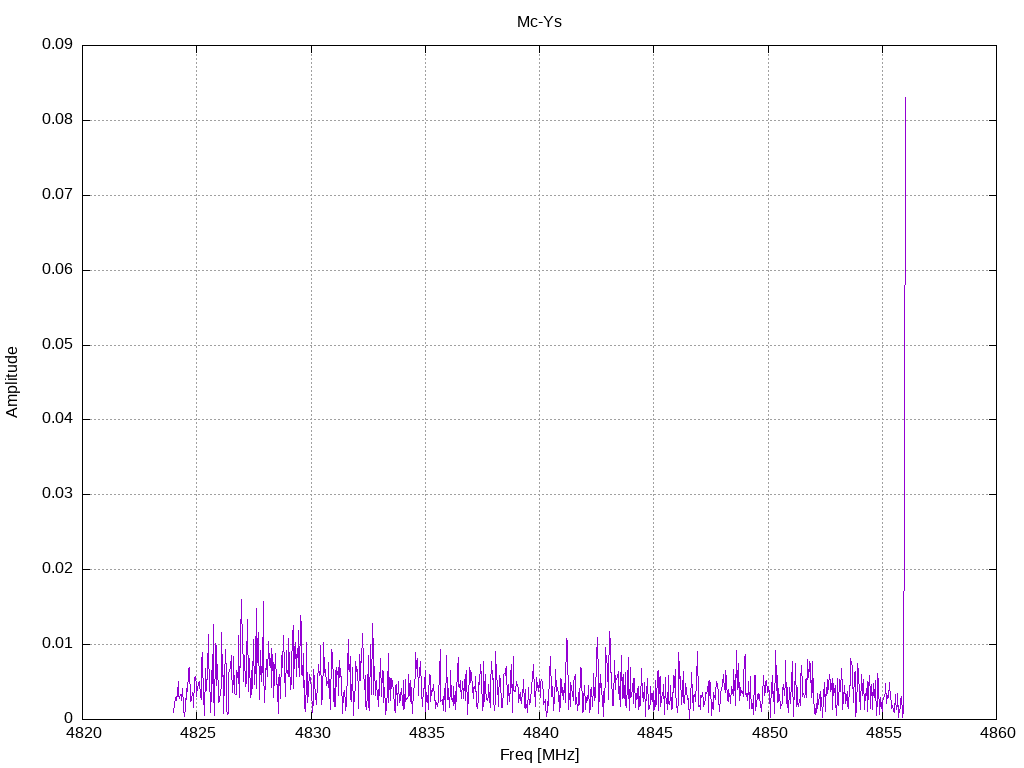Click the 4830 x-axis tick label
The width and height of the screenshot is (1024, 768).
coord(312,733)
